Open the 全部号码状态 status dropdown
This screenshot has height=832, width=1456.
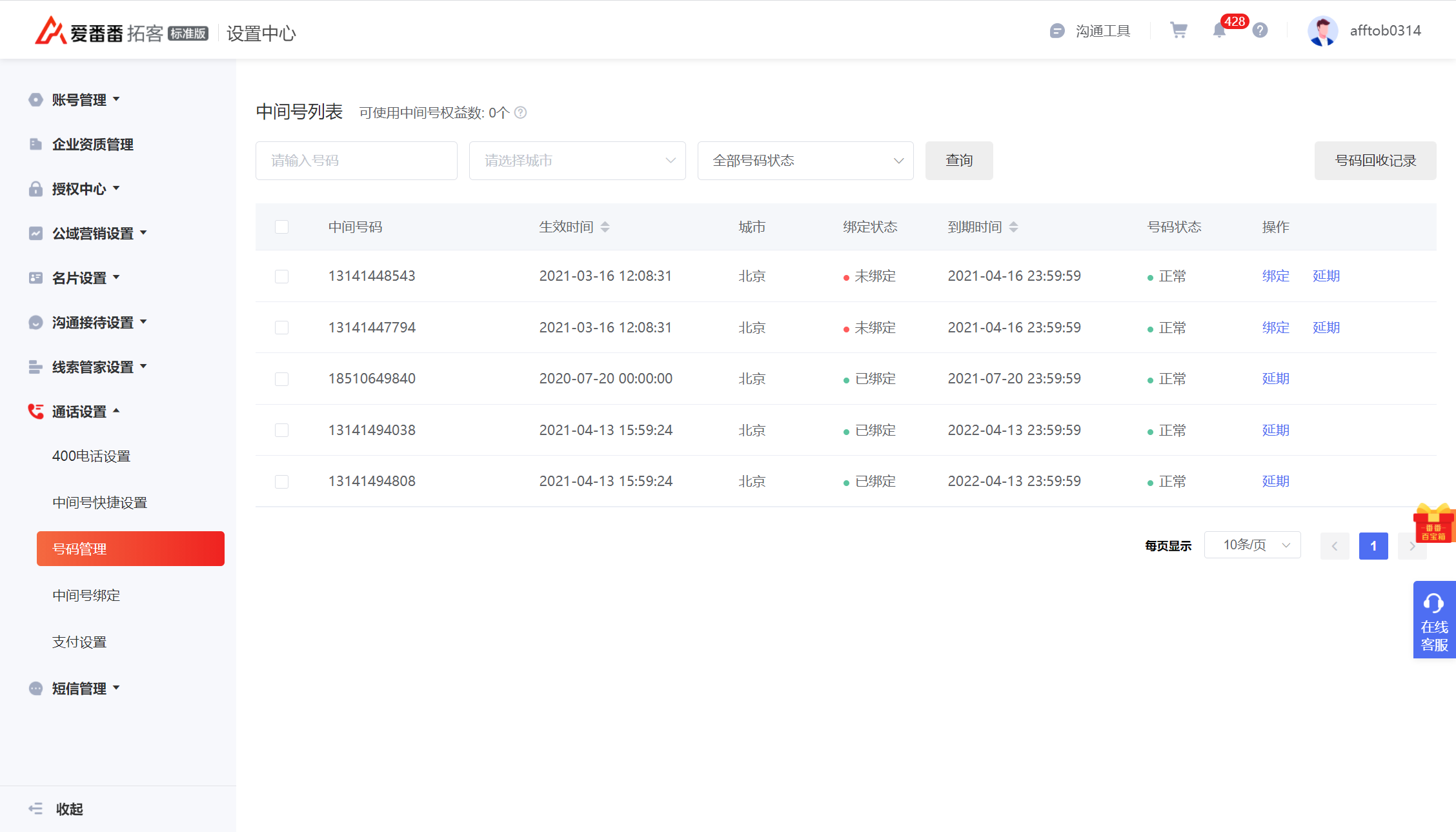pos(805,161)
